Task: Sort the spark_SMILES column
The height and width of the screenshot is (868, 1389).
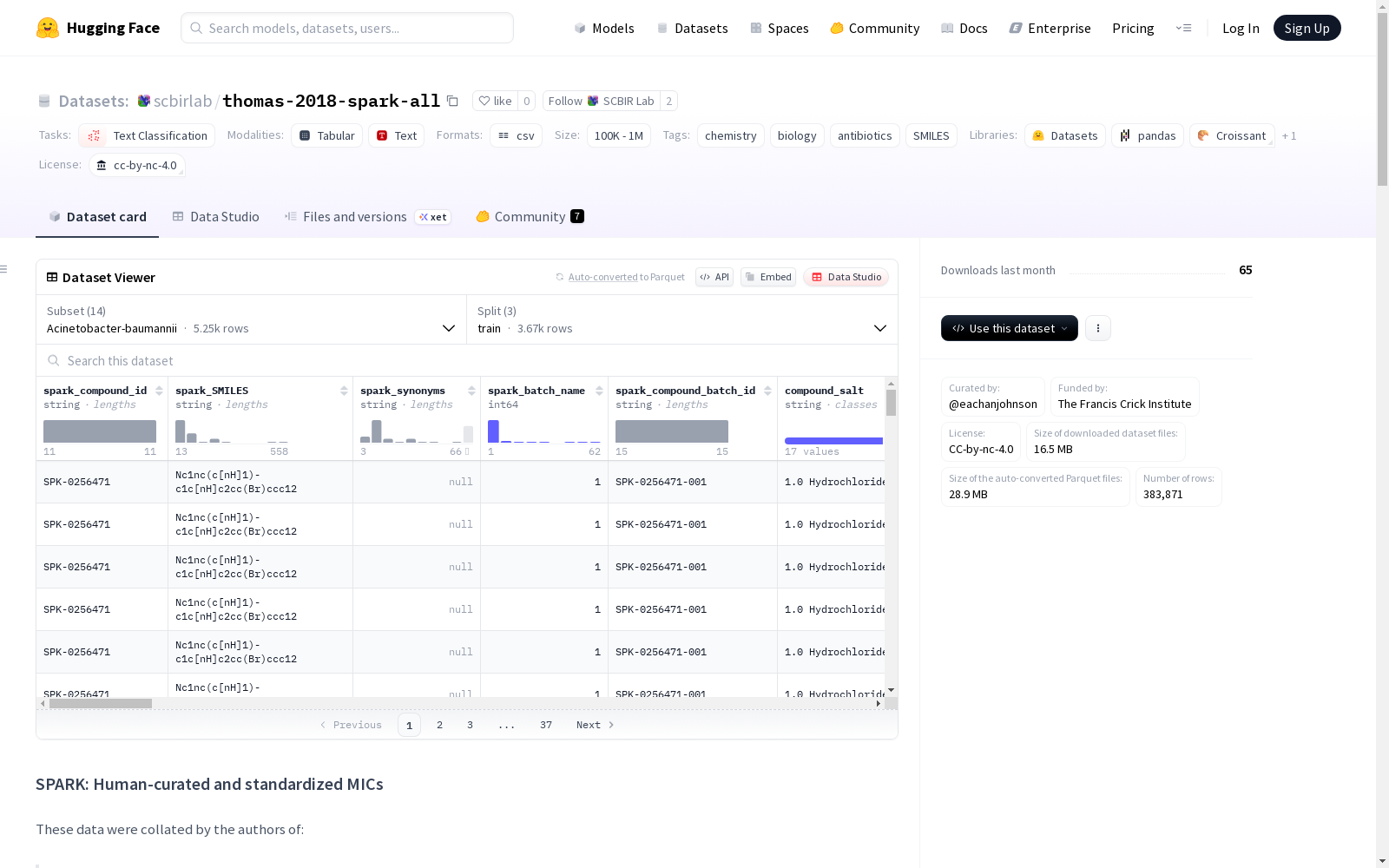Action: pyautogui.click(x=344, y=391)
